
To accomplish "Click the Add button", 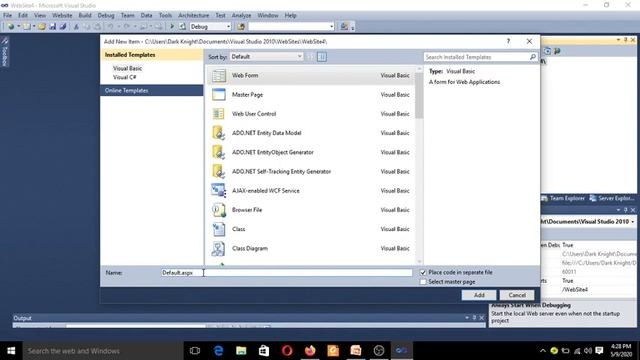I will point(479,295).
